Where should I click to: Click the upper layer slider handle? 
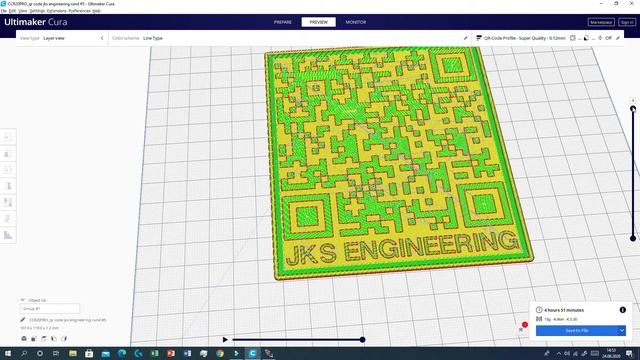(633, 109)
